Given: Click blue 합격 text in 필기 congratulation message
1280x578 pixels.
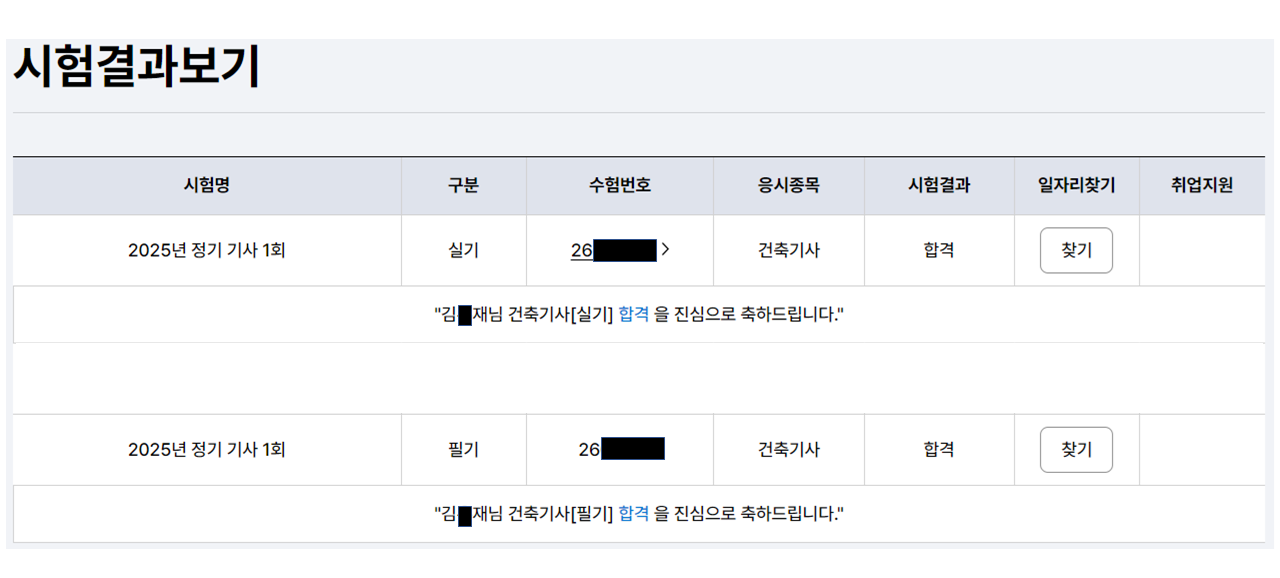Looking at the screenshot, I should (633, 514).
